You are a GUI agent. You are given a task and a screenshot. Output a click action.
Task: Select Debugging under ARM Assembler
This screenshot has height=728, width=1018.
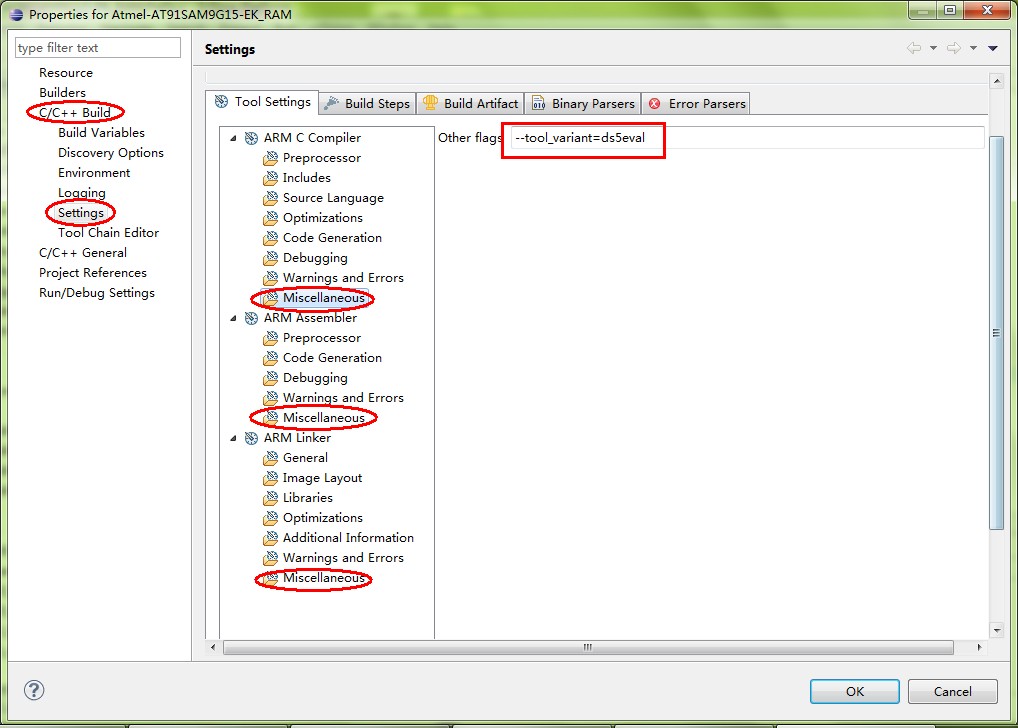(315, 379)
